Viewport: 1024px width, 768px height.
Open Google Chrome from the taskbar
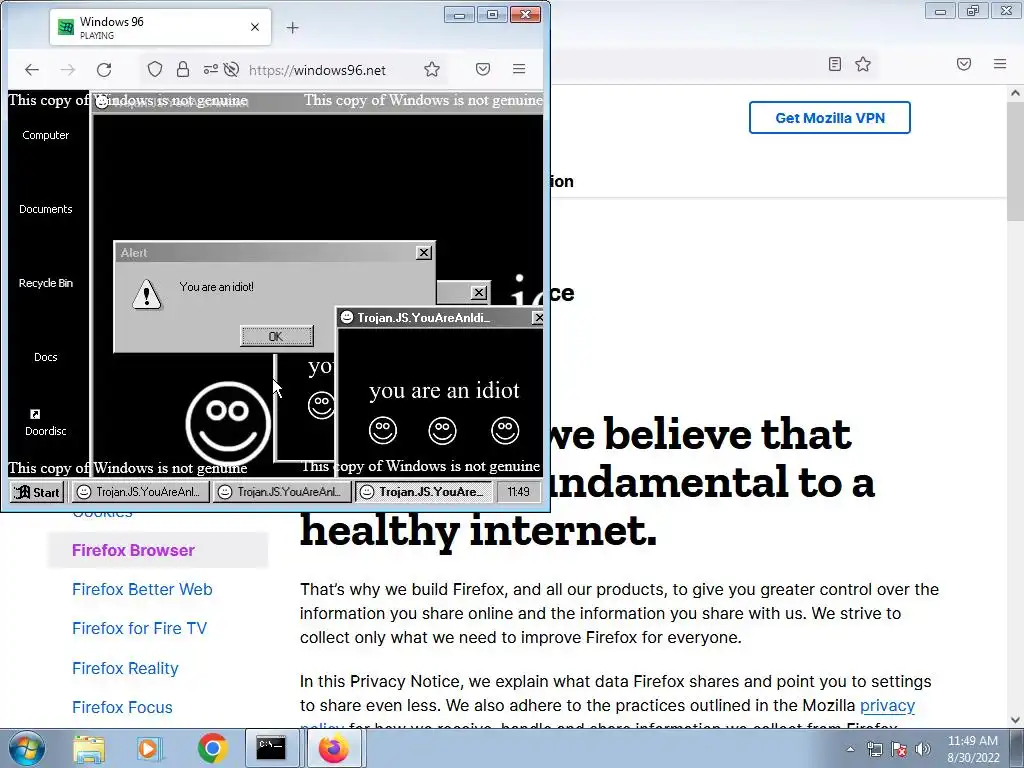(212, 748)
